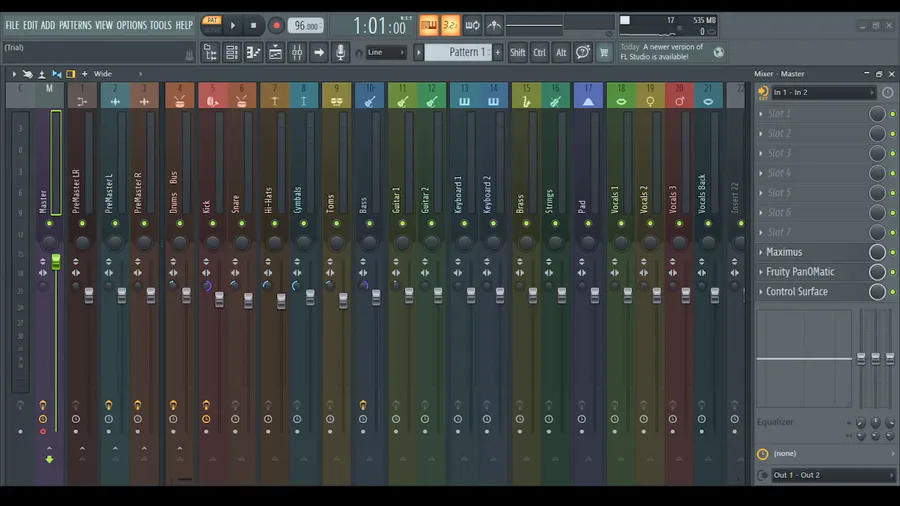Open the Pattern 1 selector

pyautogui.click(x=458, y=52)
